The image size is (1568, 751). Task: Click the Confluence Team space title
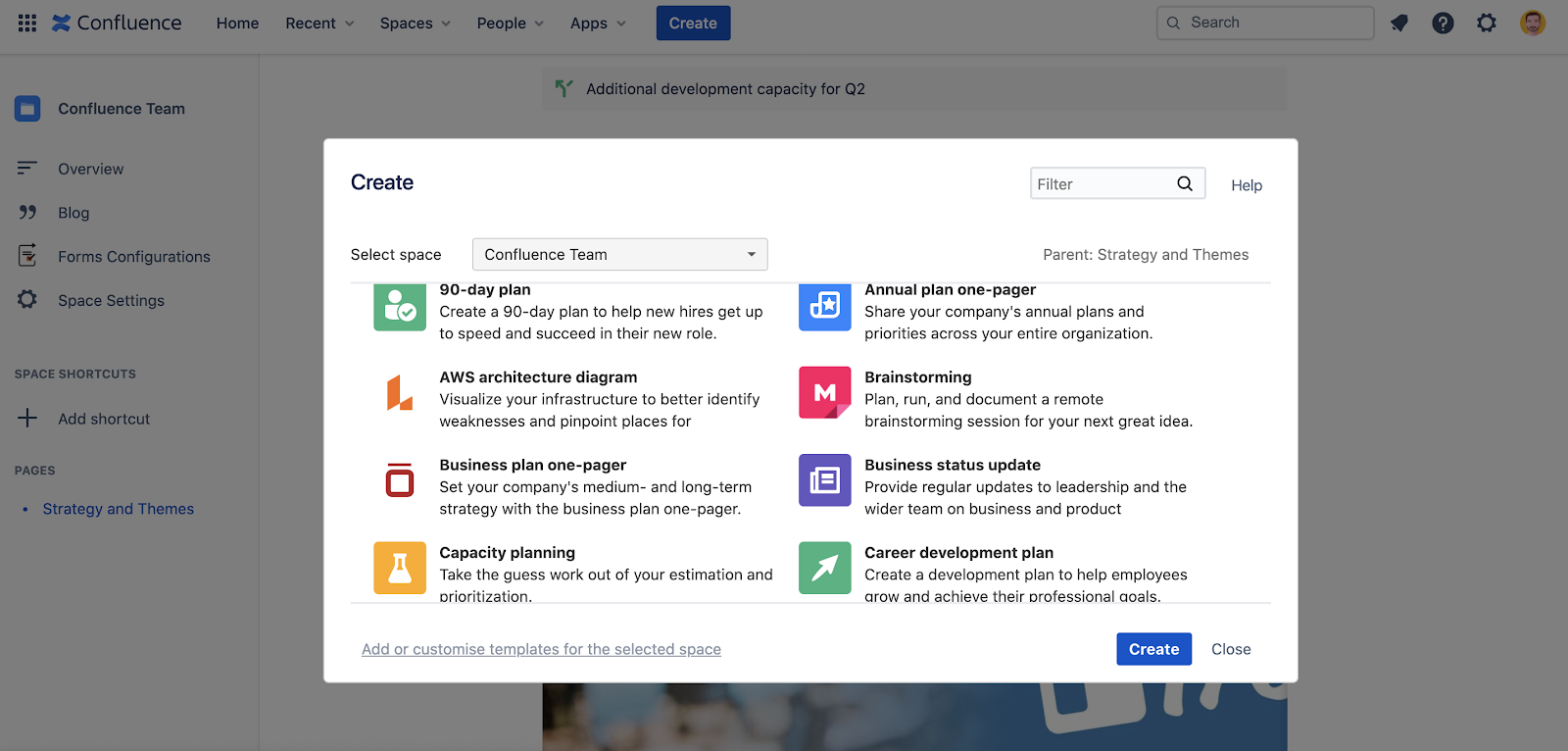122,109
